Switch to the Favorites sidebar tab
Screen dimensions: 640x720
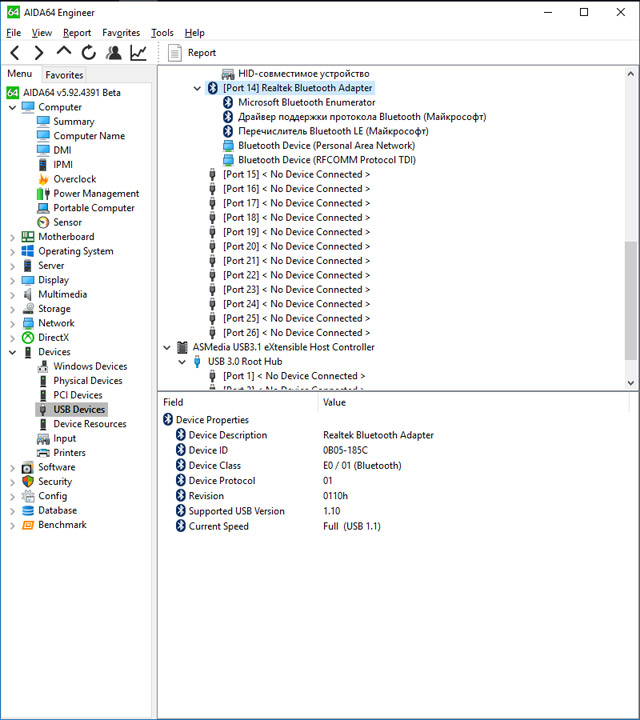click(64, 75)
